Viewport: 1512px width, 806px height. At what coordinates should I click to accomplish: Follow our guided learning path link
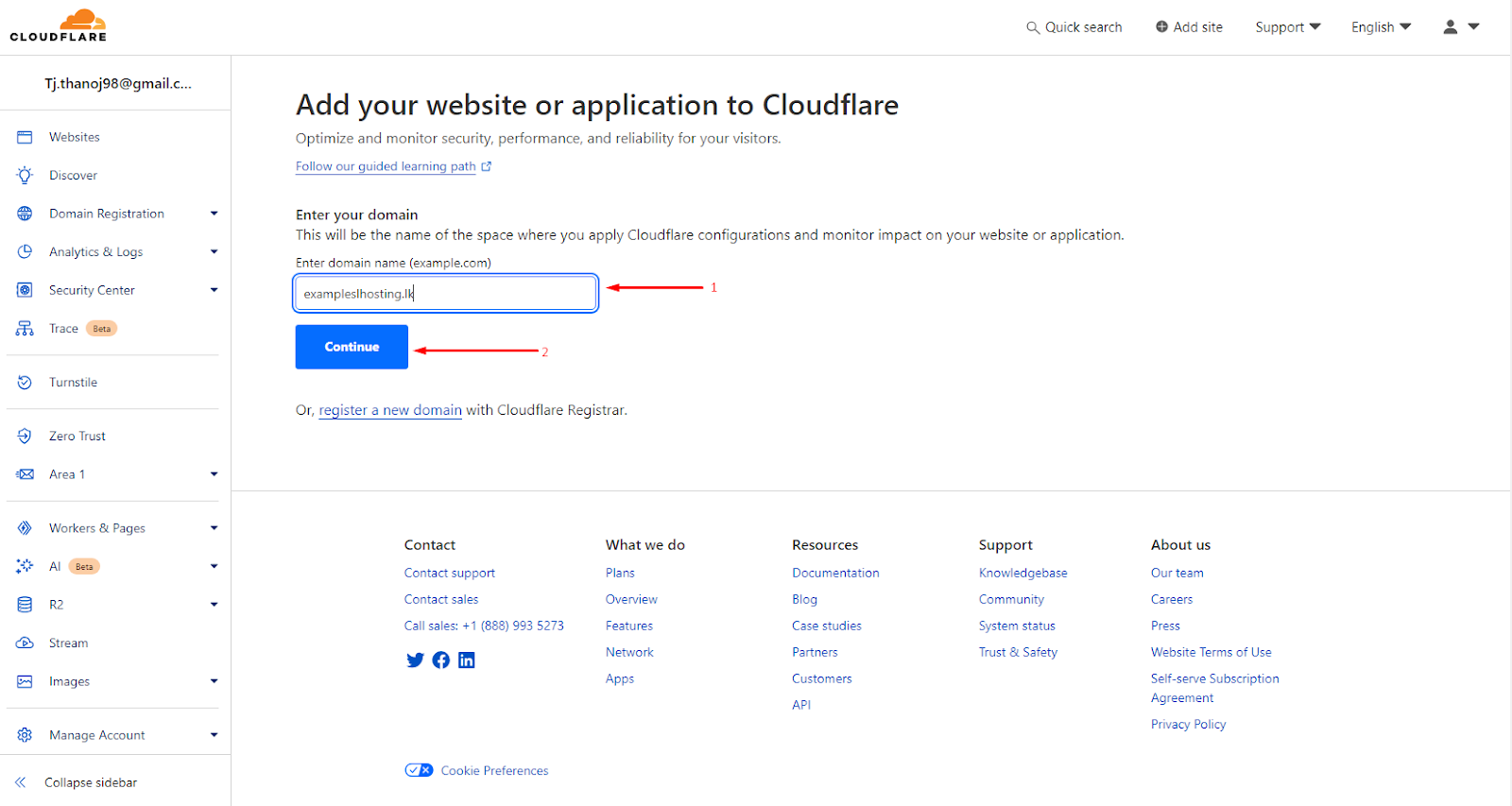[x=386, y=166]
